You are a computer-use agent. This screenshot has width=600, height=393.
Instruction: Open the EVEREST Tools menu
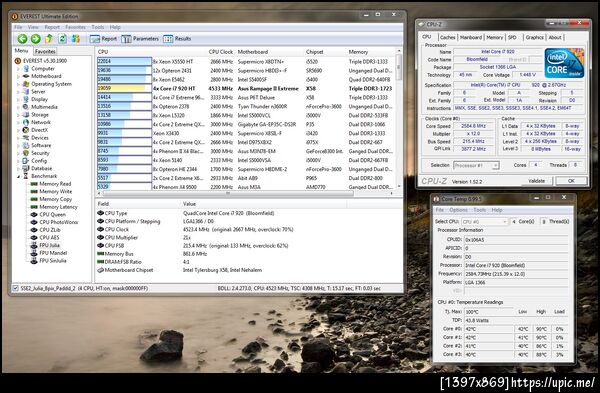pos(98,27)
